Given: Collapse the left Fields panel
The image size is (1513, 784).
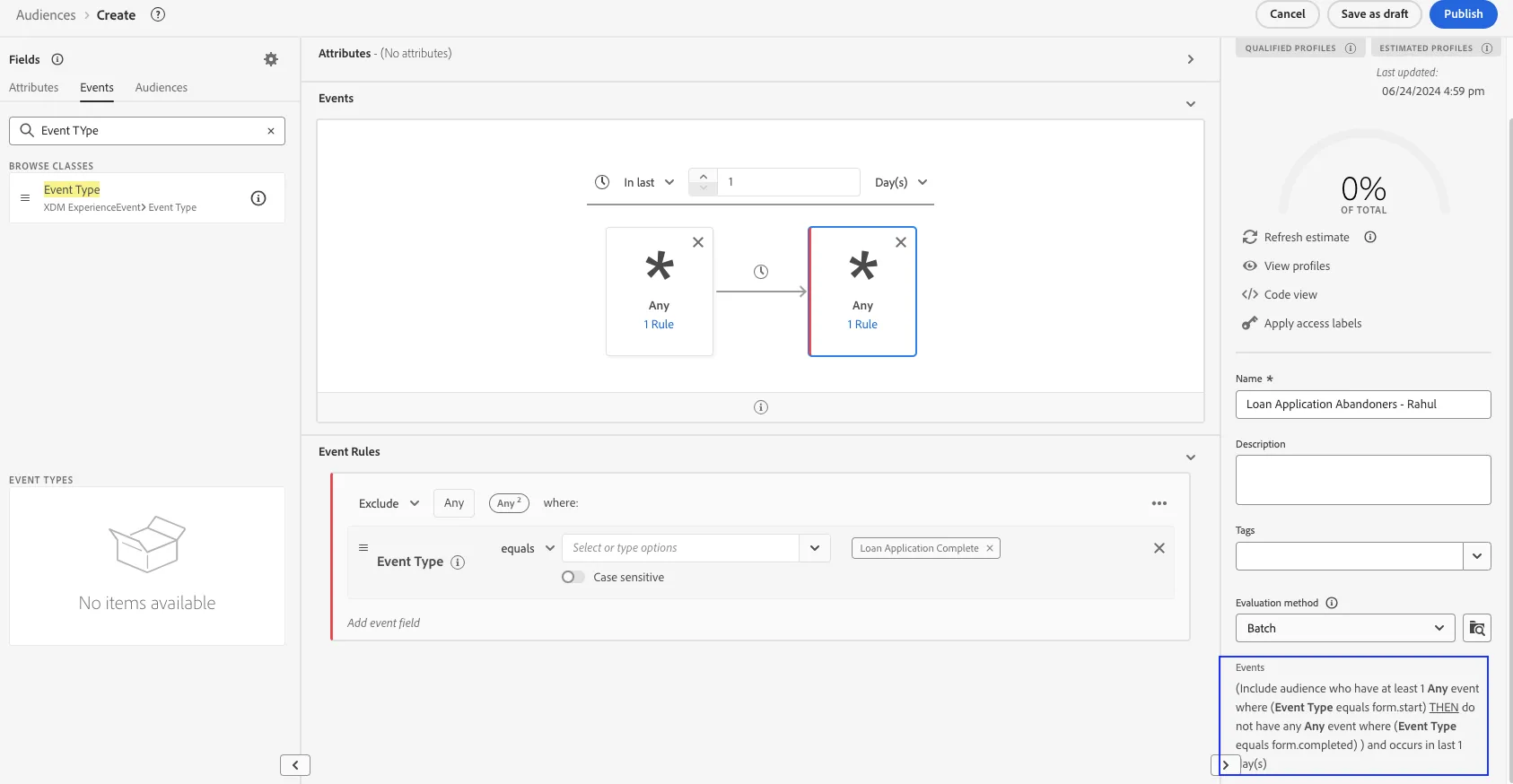Looking at the screenshot, I should pyautogui.click(x=295, y=765).
